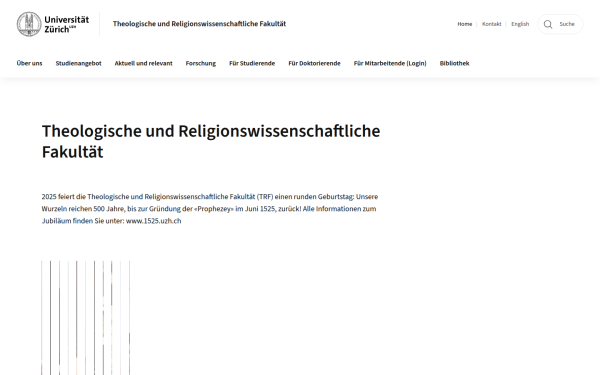This screenshot has height=375, width=600.
Task: Open the Über uns menu
Action: click(x=29, y=63)
